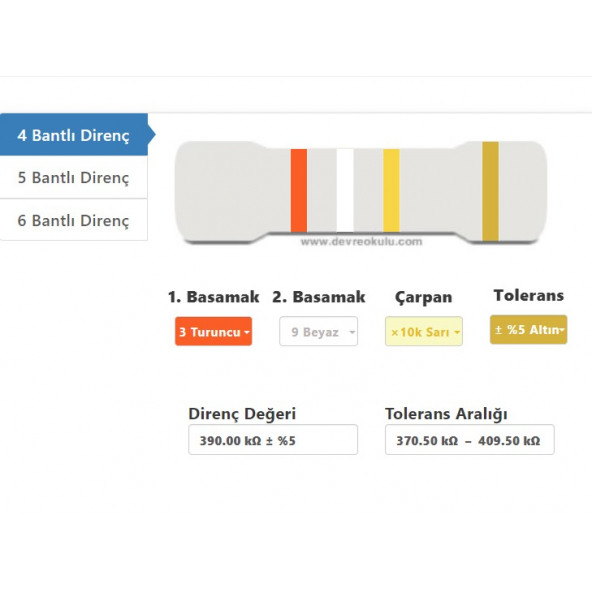Screen dimensions: 592x592
Task: Click the www.devreokulu.com watermark text
Action: [x=361, y=242]
